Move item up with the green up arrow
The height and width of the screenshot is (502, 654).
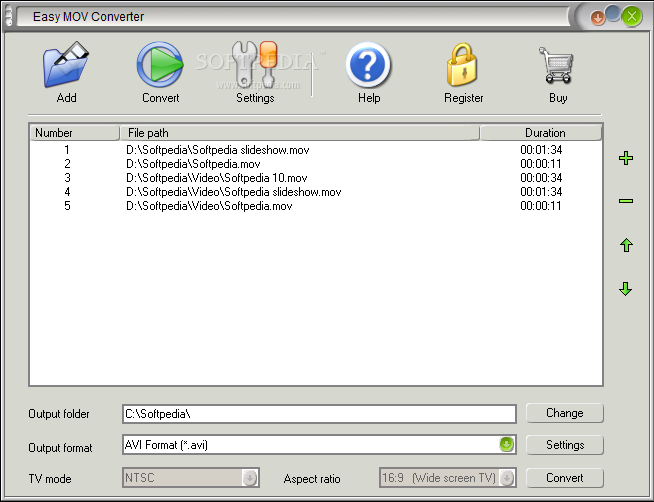[x=626, y=245]
